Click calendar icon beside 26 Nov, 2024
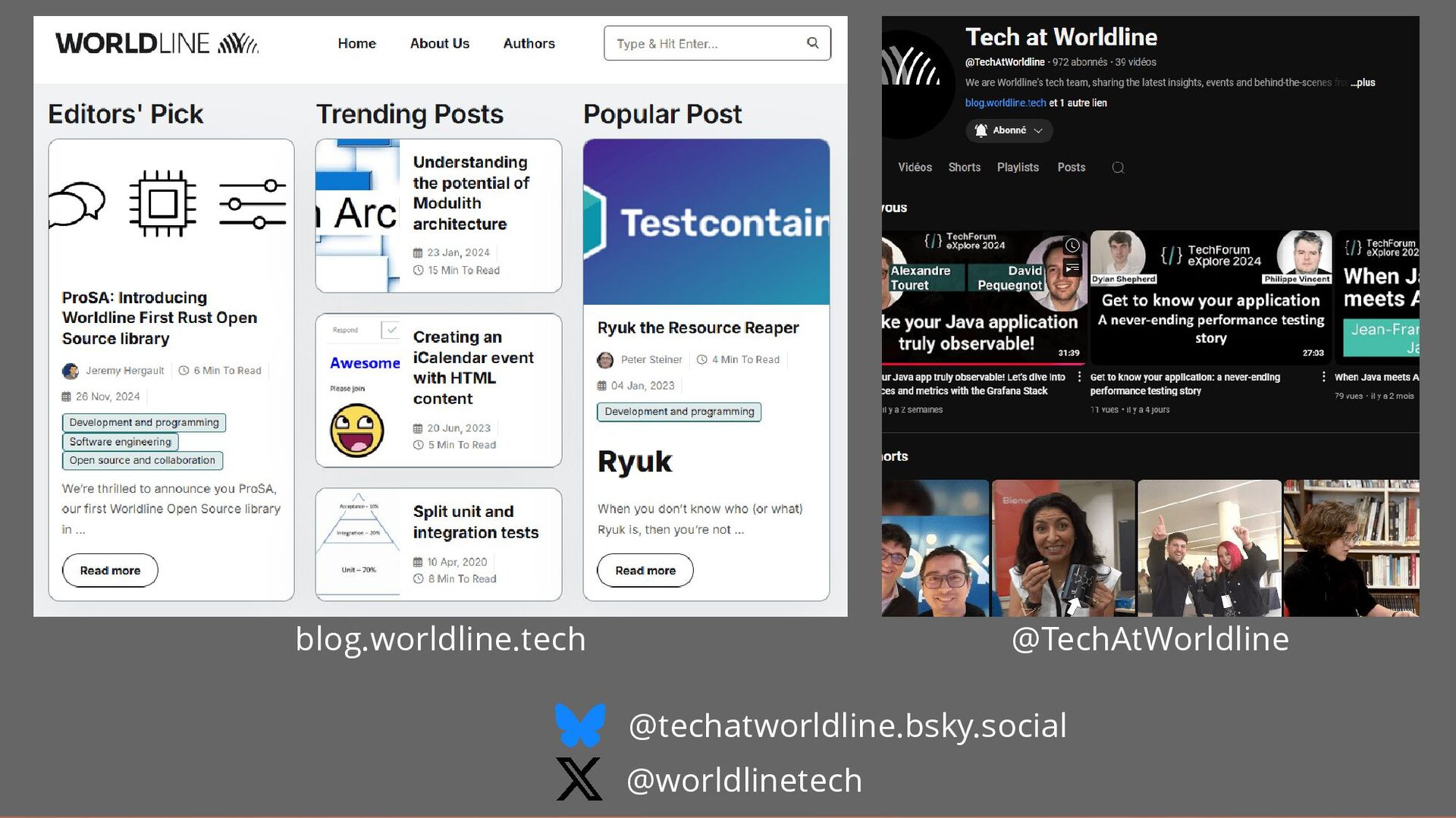1456x818 pixels. click(x=67, y=396)
